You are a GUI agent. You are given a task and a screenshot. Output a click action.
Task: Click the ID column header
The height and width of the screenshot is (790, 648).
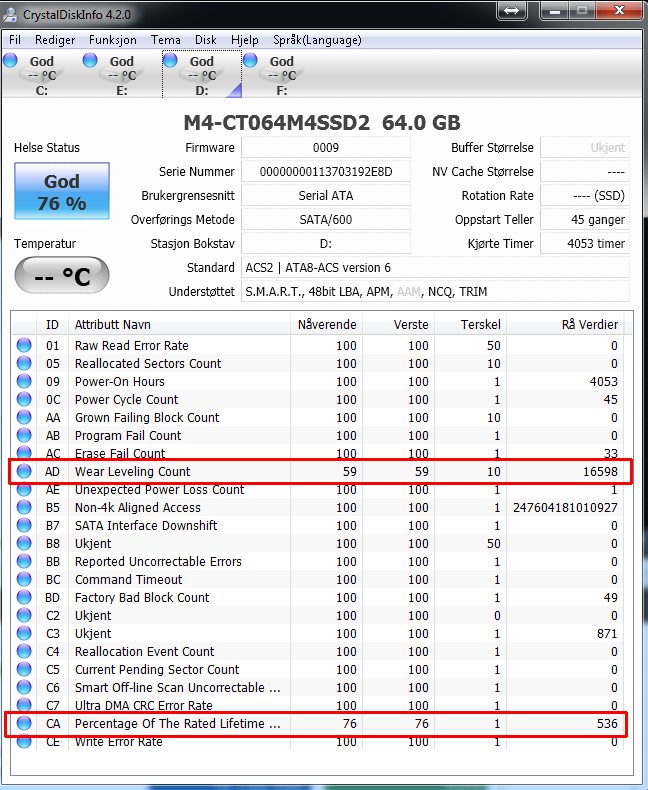[52, 324]
